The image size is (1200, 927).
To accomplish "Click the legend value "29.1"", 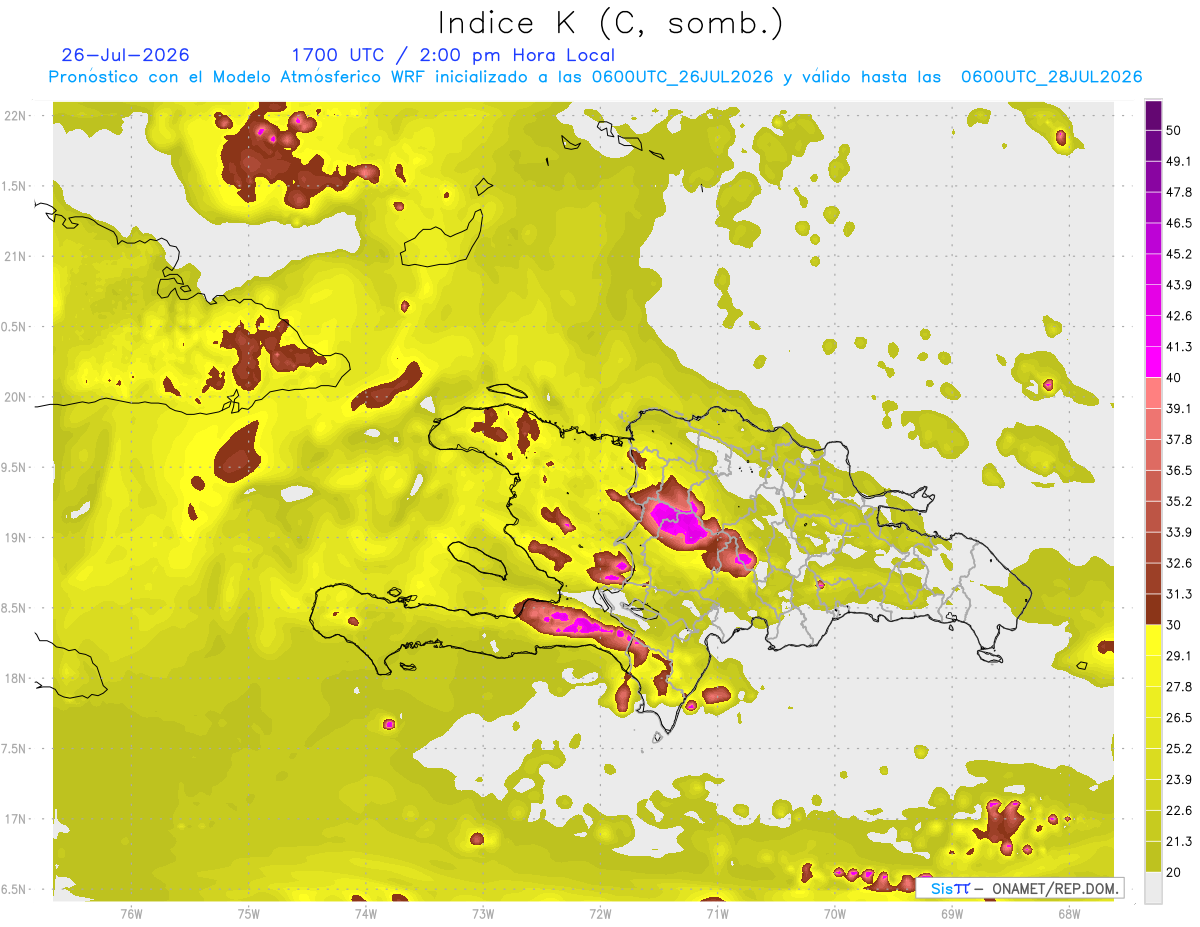I will pyautogui.click(x=1179, y=656).
